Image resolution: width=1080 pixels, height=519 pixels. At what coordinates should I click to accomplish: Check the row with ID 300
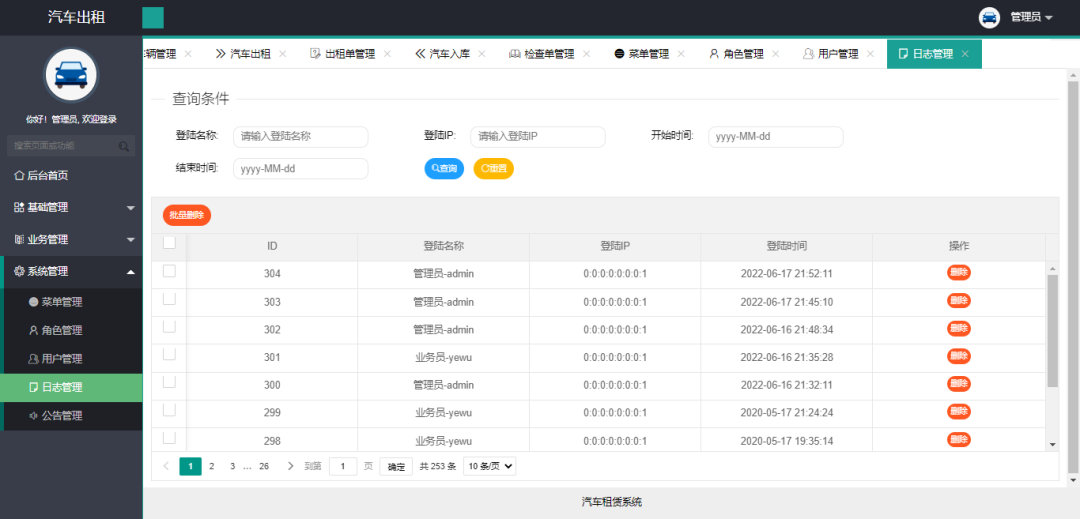point(169,382)
